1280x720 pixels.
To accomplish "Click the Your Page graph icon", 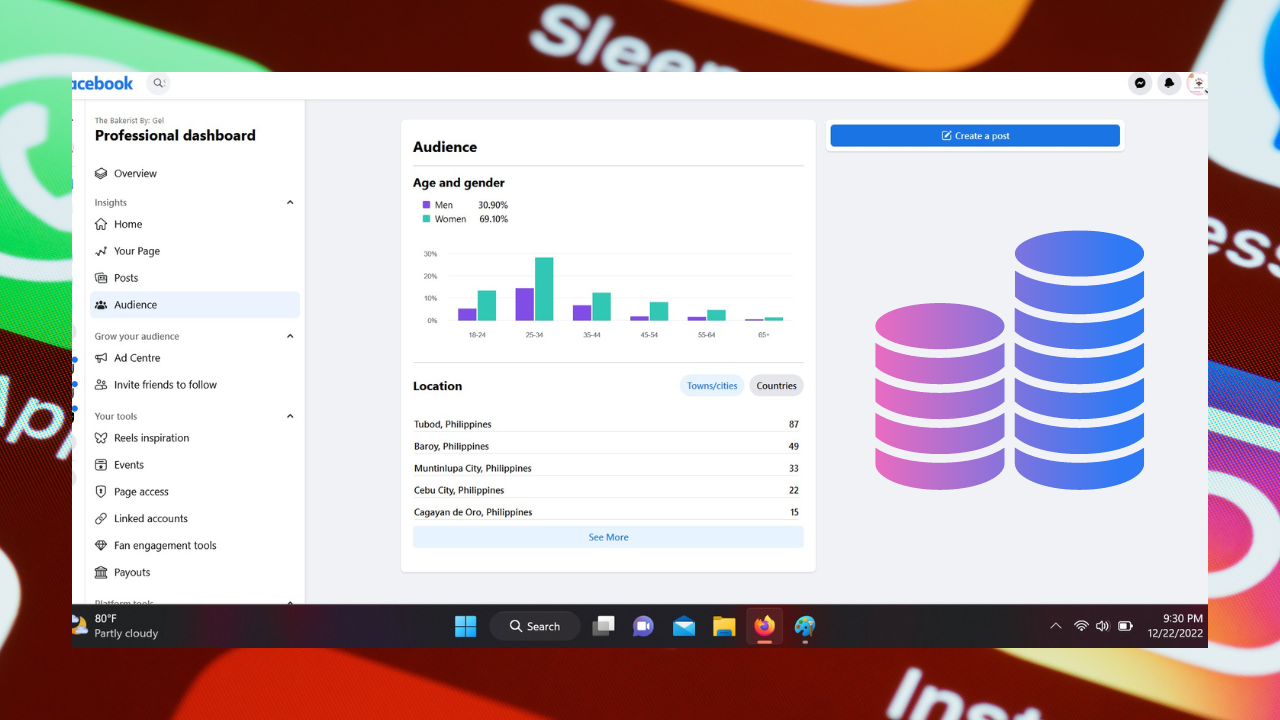I will click(x=101, y=251).
